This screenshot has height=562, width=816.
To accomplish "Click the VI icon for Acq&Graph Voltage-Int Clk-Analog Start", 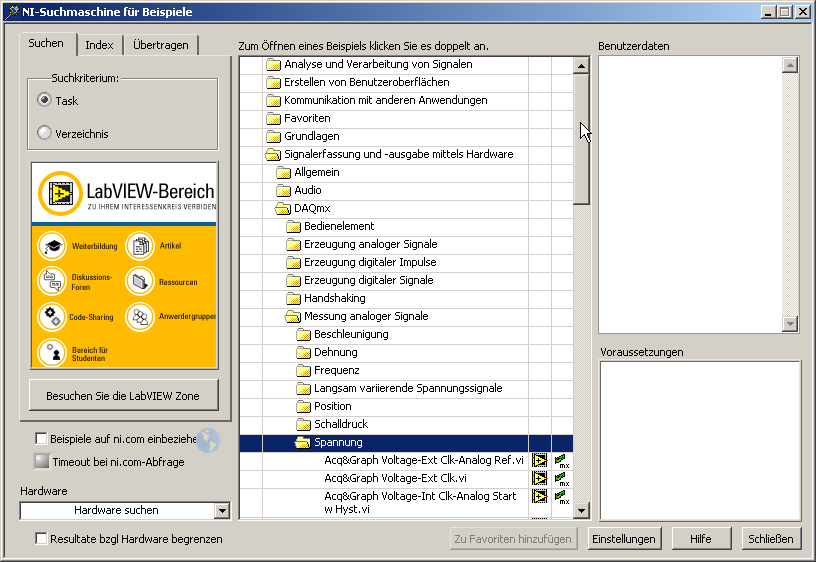I will pyautogui.click(x=540, y=496).
